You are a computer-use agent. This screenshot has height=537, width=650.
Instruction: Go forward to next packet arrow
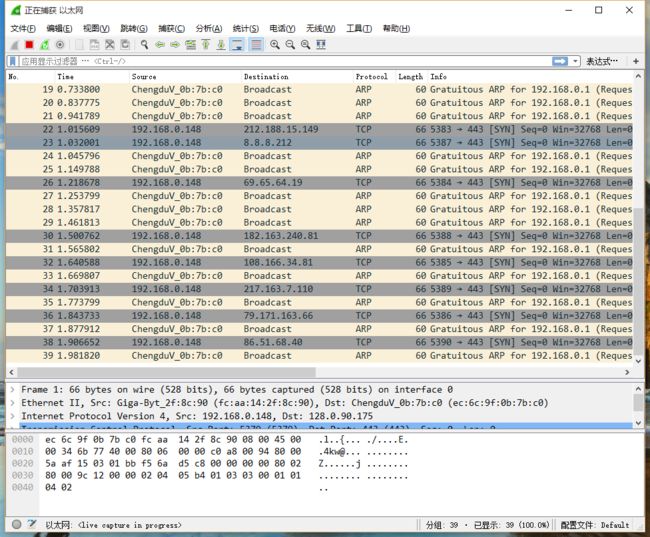point(175,45)
